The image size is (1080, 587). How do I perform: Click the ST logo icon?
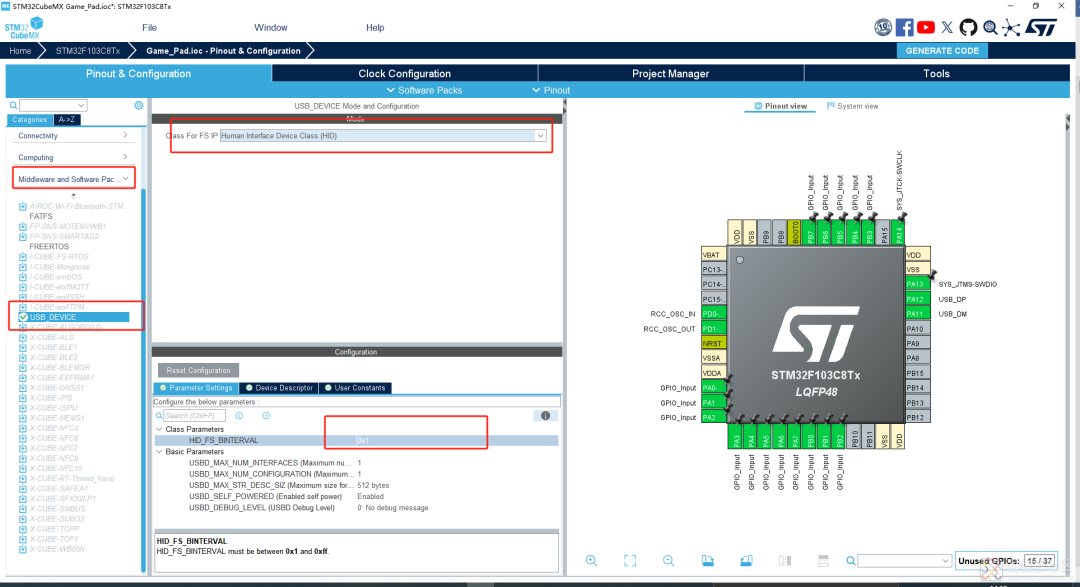pos(1041,28)
